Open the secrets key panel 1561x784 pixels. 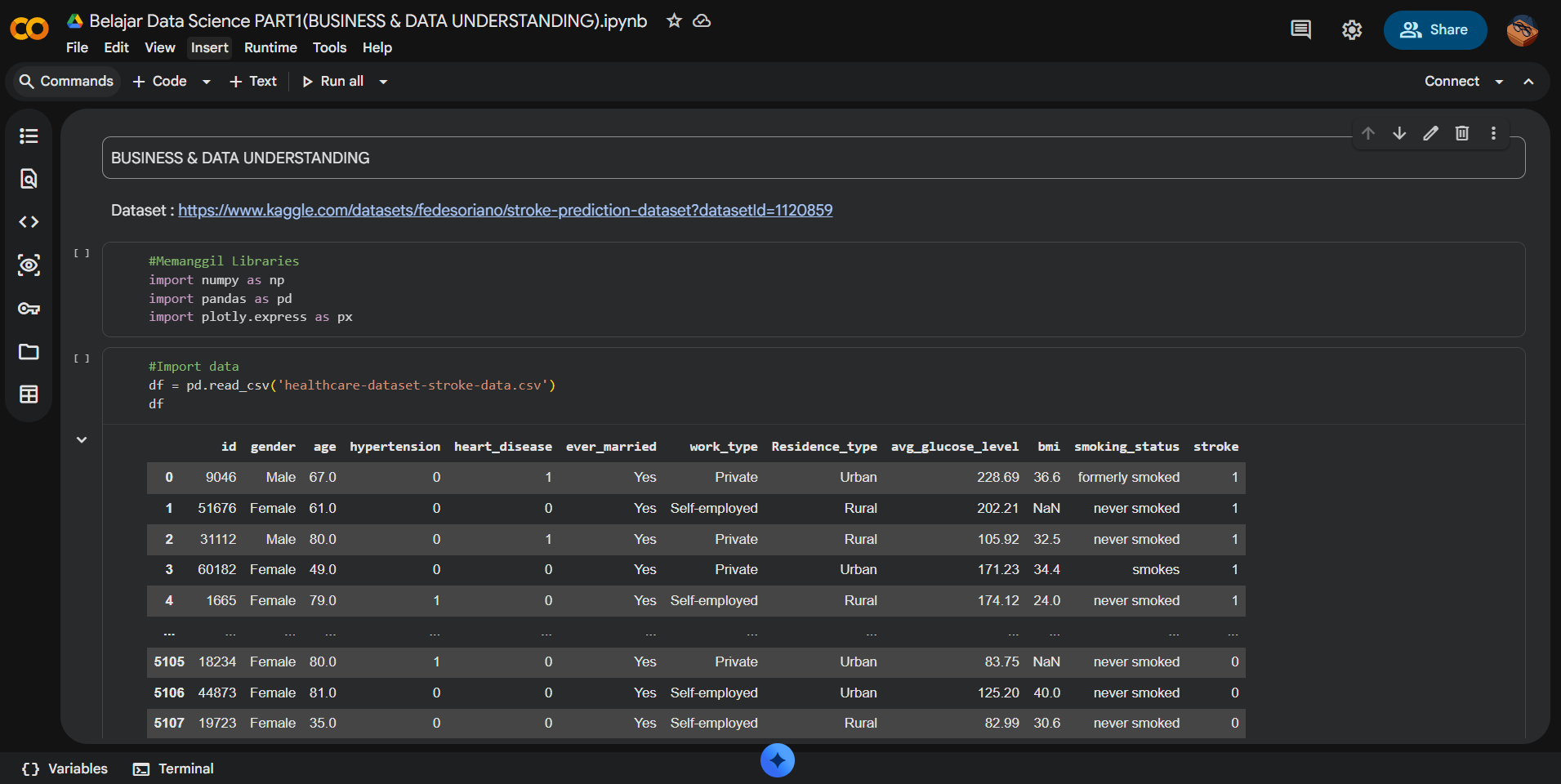pyautogui.click(x=29, y=309)
